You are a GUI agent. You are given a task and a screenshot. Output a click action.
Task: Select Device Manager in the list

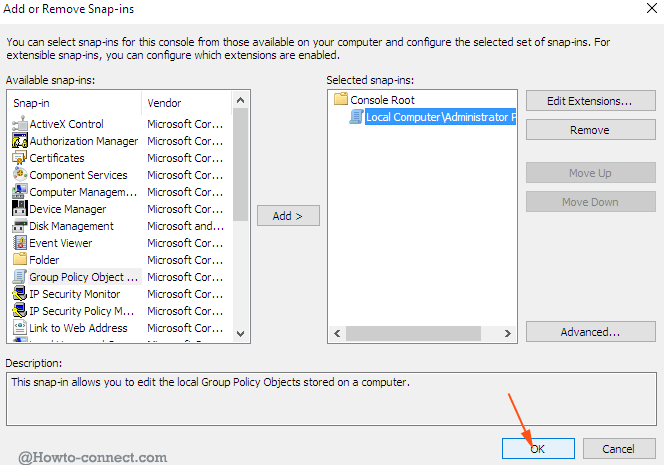tap(68, 209)
